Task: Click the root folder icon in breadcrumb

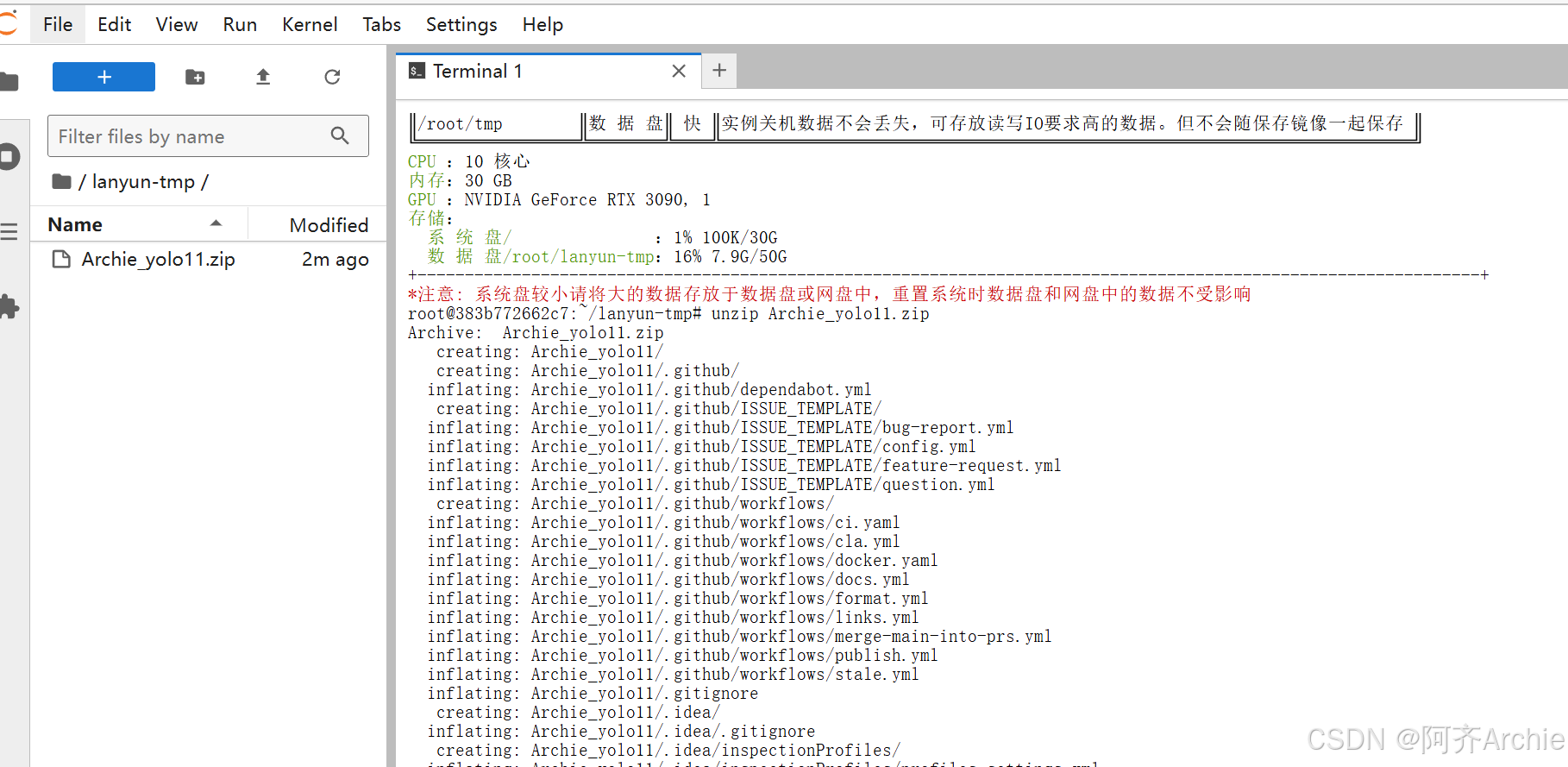Action: click(61, 182)
